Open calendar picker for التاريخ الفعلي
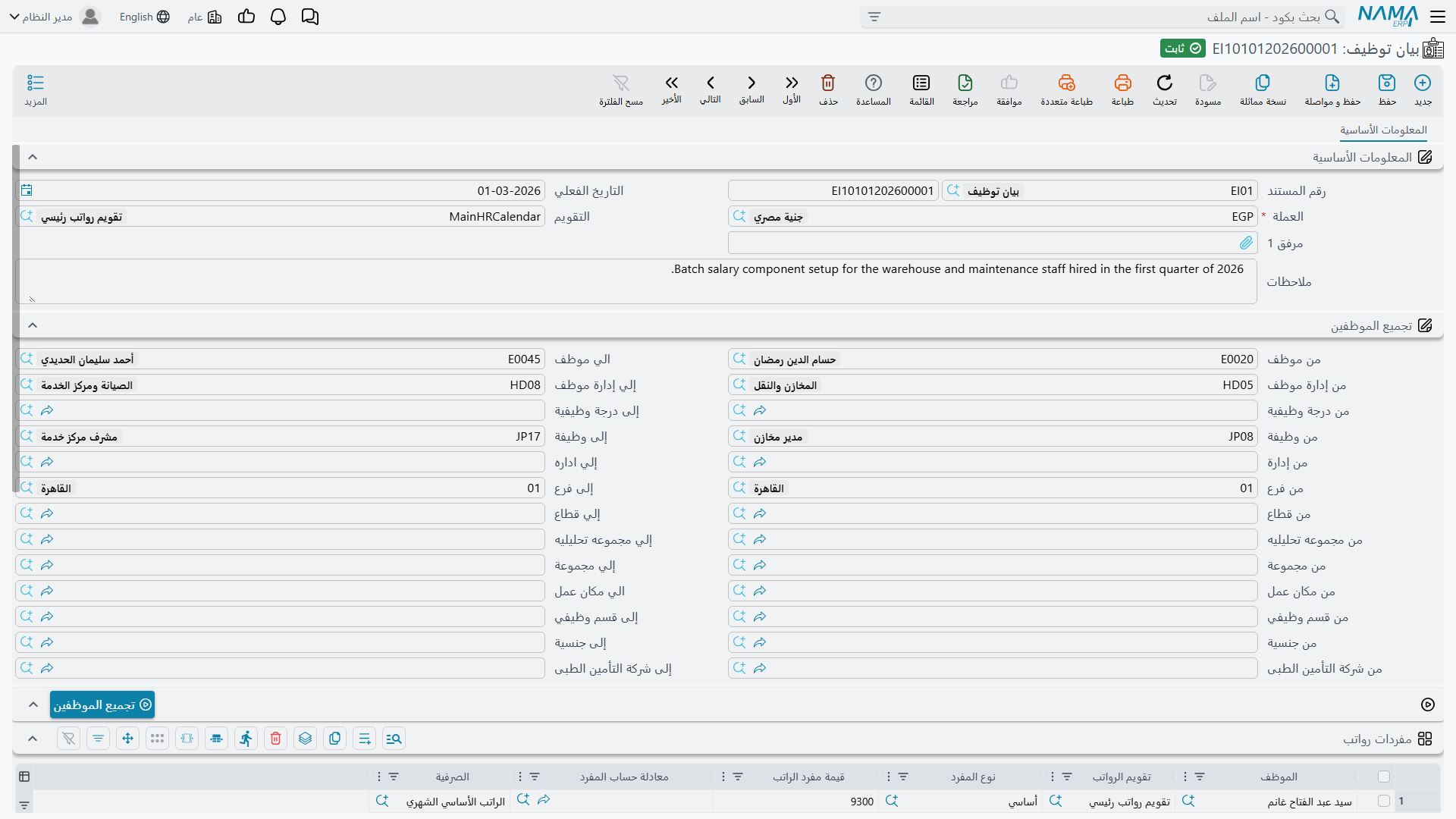Image resolution: width=1456 pixels, height=819 pixels. (x=27, y=190)
